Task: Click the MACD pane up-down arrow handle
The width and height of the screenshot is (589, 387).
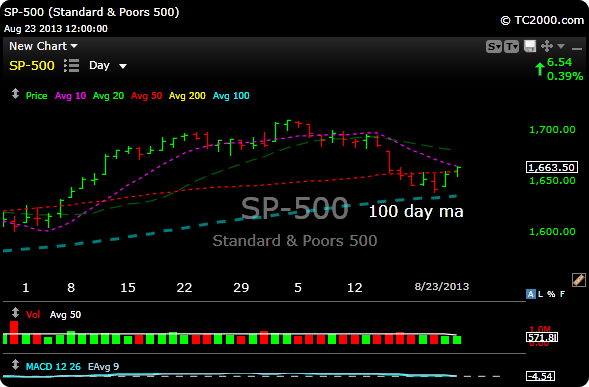Action: [x=15, y=365]
